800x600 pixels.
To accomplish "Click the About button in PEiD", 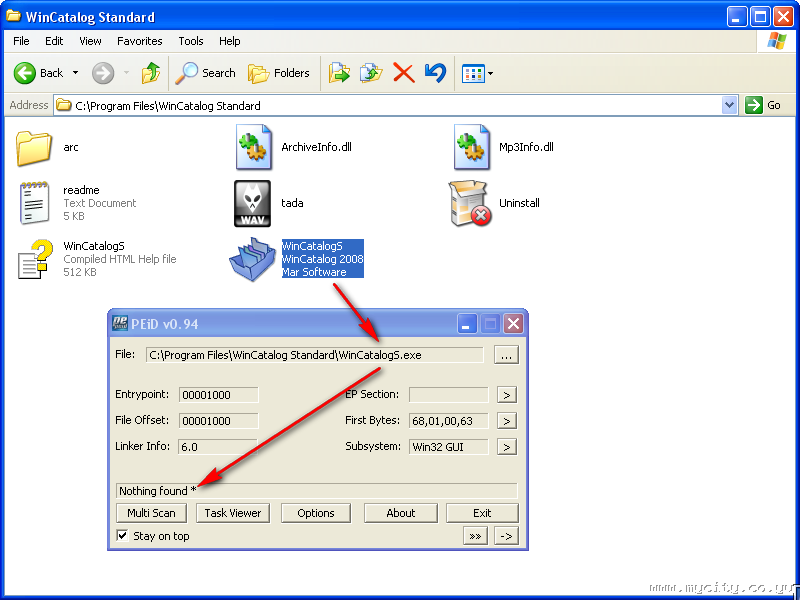I will click(x=401, y=513).
